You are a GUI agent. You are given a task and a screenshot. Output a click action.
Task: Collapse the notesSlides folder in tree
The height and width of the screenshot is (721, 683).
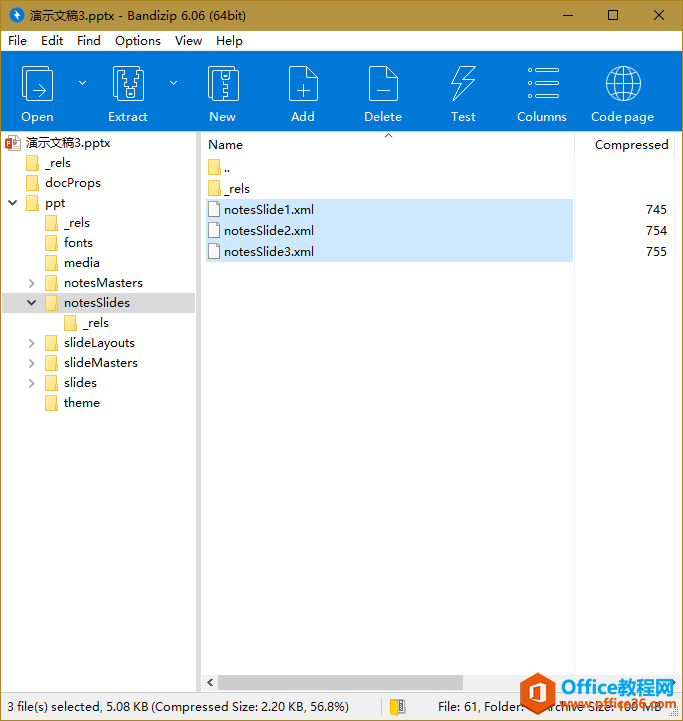click(32, 303)
